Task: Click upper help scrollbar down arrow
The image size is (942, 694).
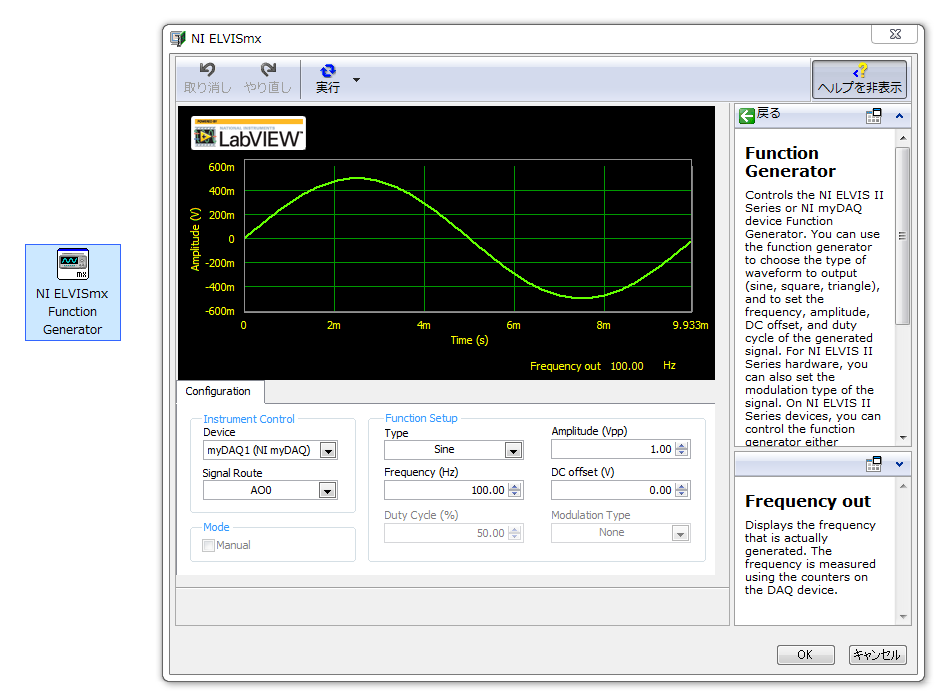Action: [903, 437]
